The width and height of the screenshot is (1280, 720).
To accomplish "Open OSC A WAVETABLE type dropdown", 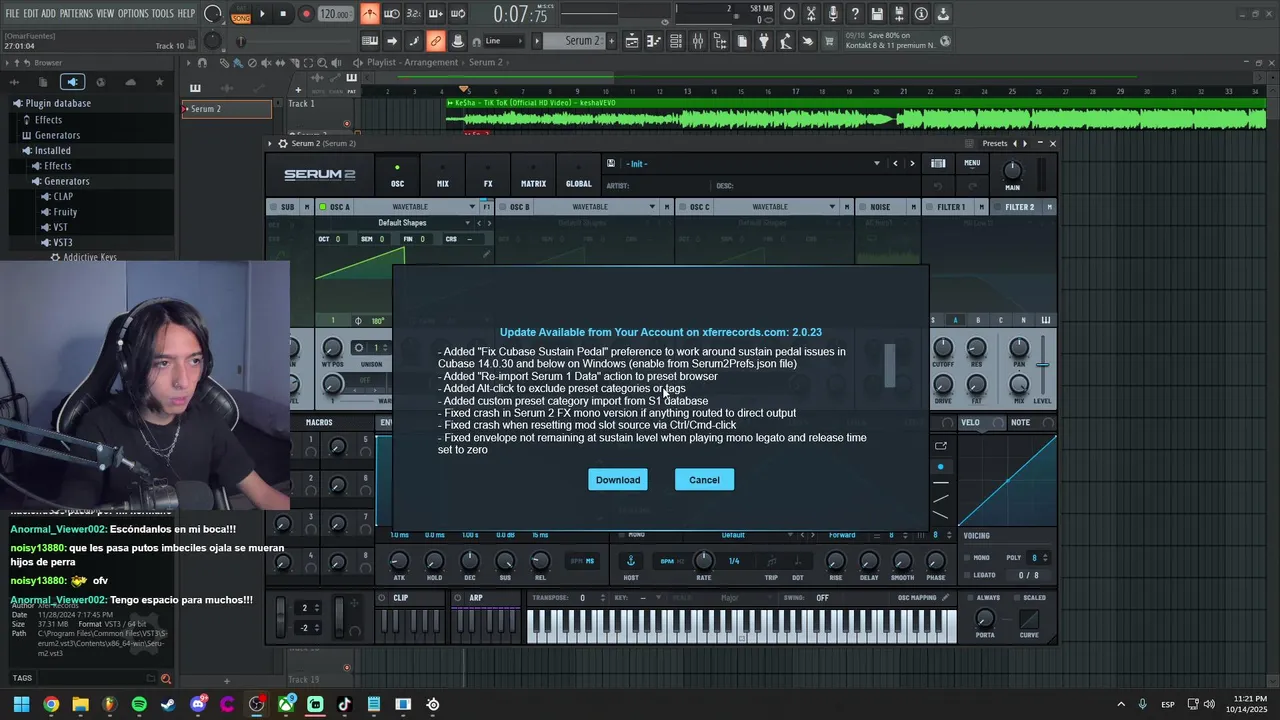I will (x=417, y=207).
